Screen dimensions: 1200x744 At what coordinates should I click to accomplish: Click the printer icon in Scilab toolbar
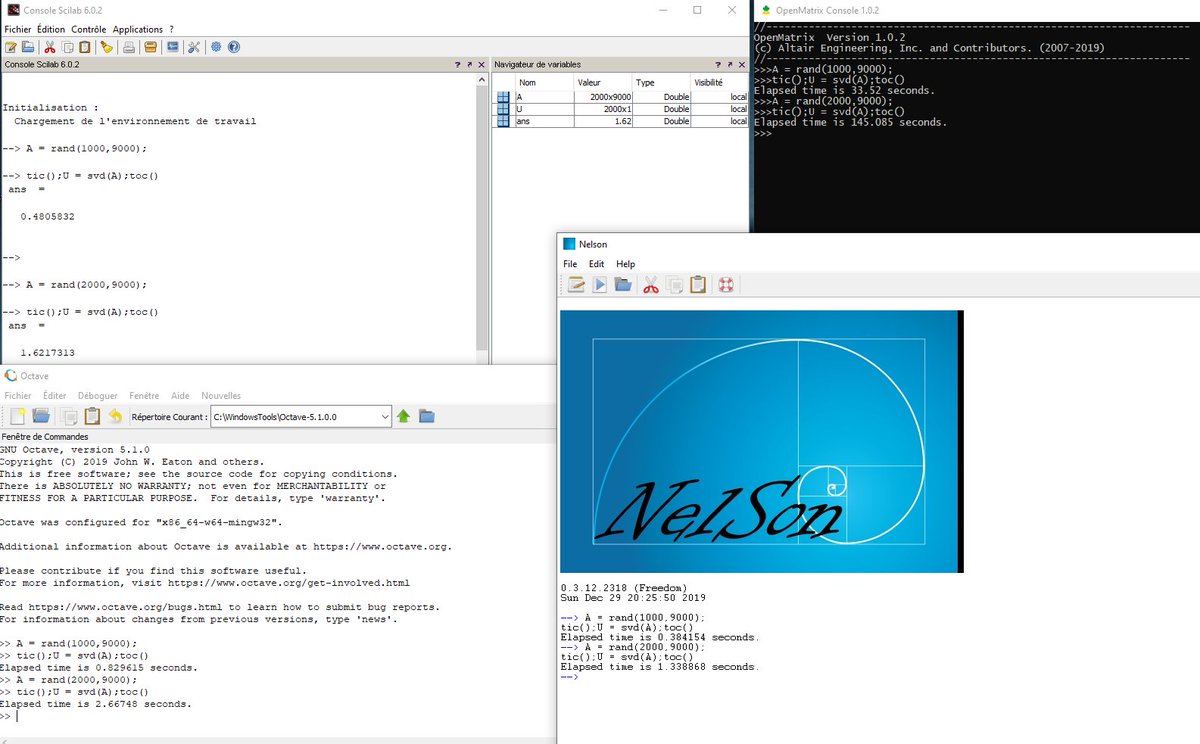coord(128,47)
